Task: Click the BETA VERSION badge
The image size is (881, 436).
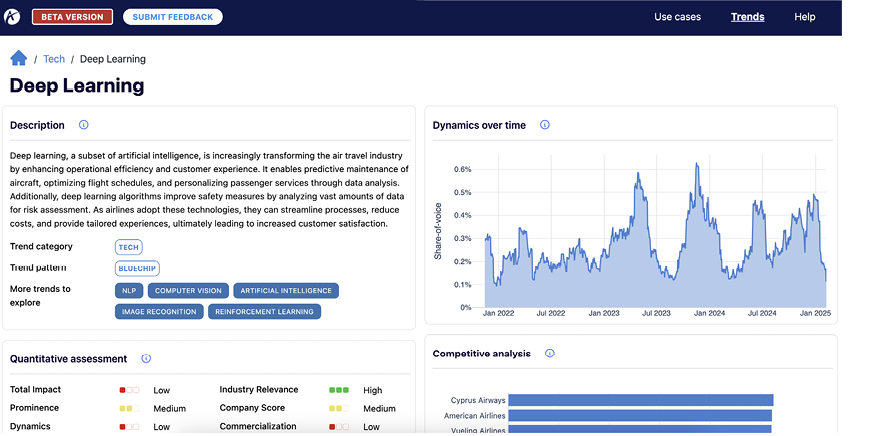Action: point(72,17)
